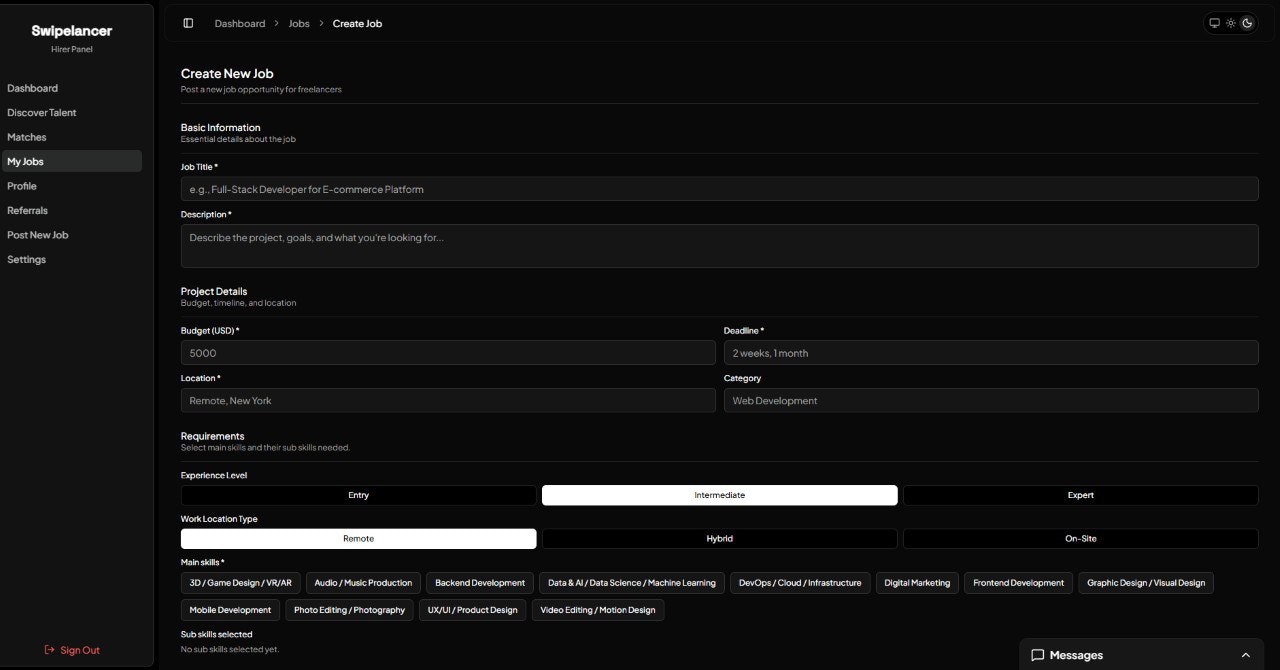Select the Expert experience level

[x=1080, y=494]
